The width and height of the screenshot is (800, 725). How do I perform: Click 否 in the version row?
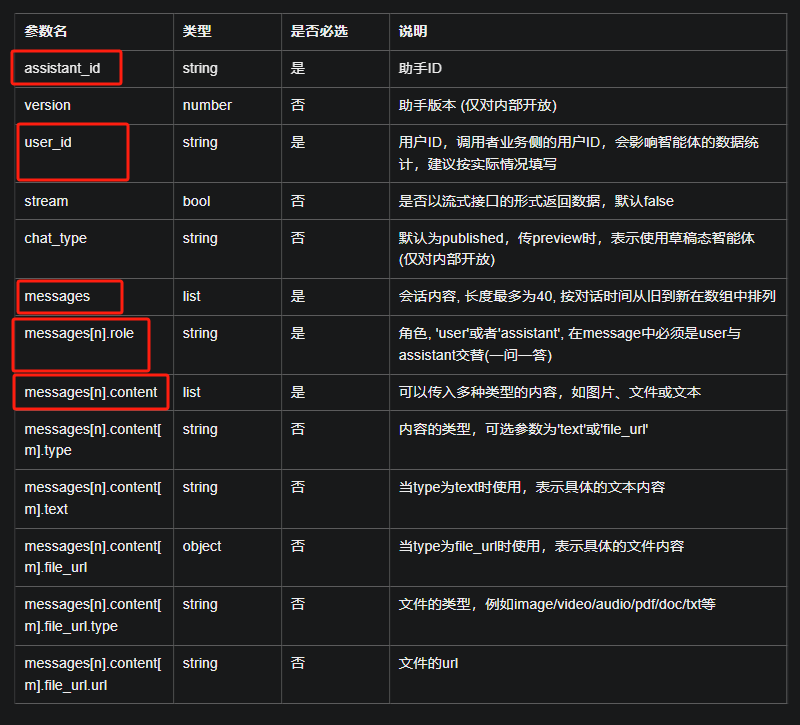(298, 105)
